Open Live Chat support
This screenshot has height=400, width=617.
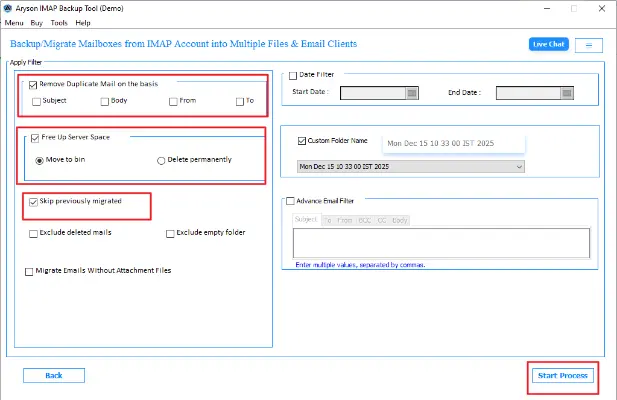[x=549, y=44]
